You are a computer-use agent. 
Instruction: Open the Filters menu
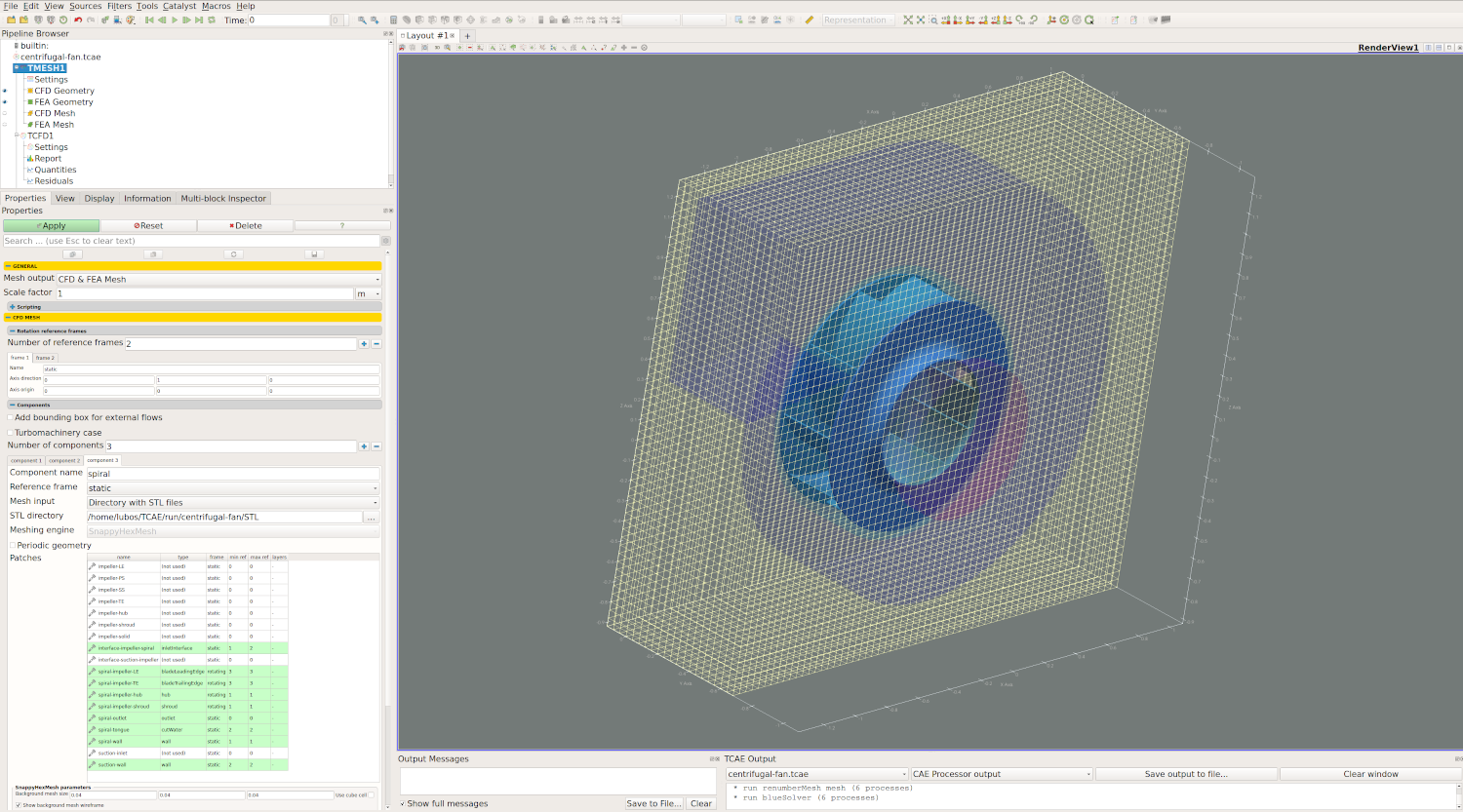click(x=119, y=6)
